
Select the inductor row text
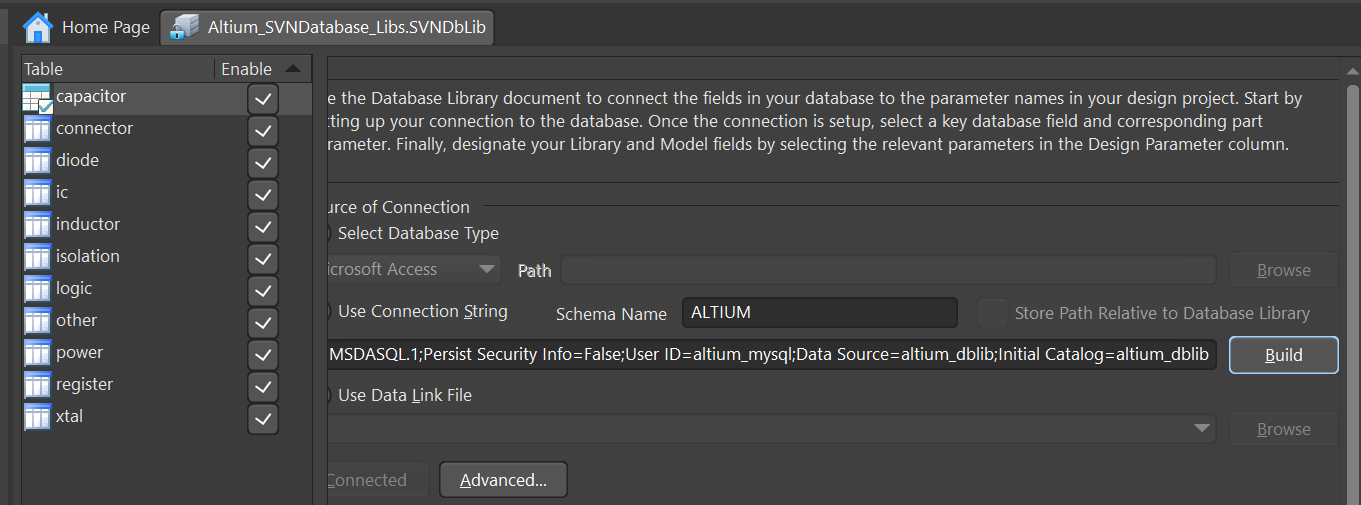88,225
